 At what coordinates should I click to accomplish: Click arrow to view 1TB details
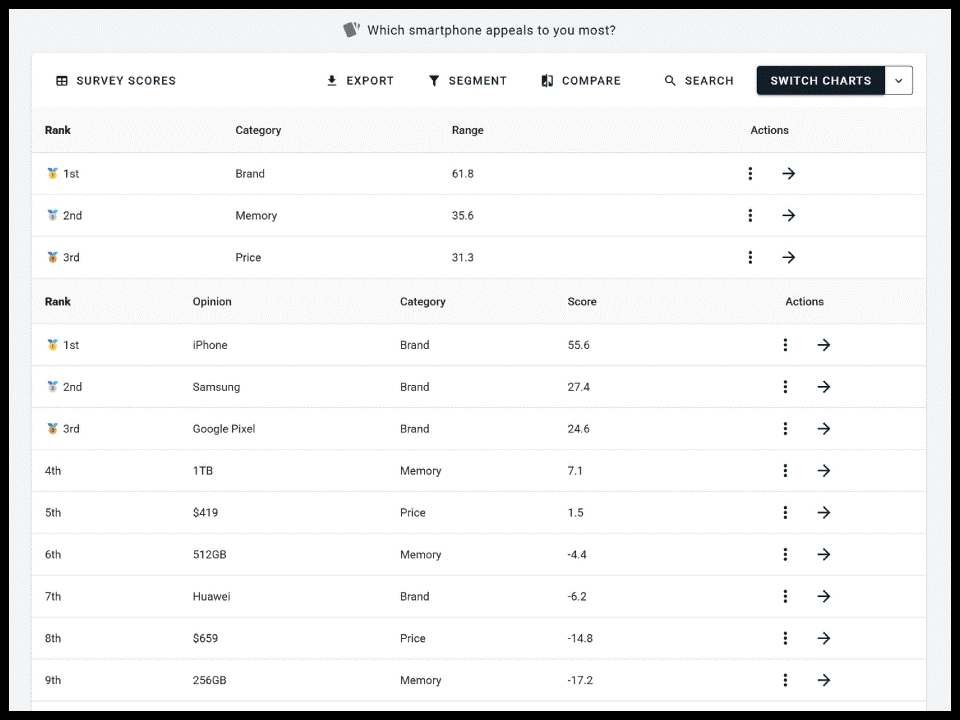pos(823,470)
